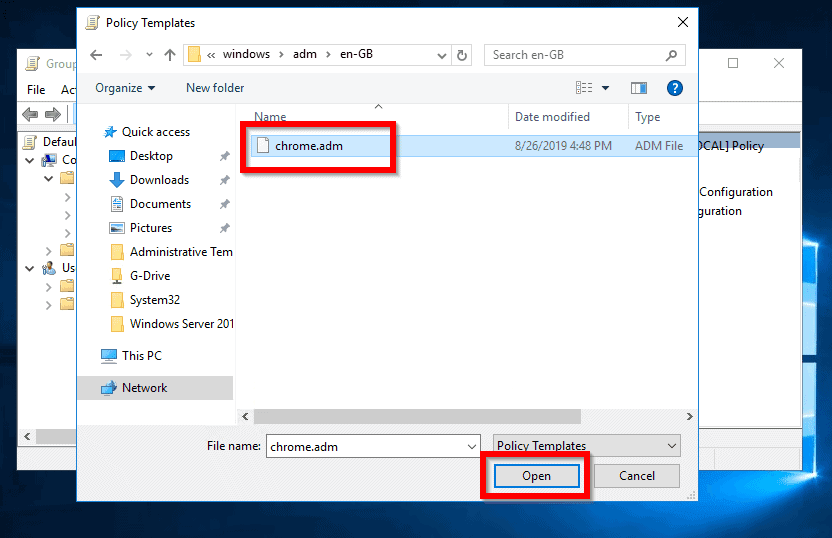Expand the Policy Templates file type dropdown
Screen dimensions: 832x538
click(x=672, y=446)
